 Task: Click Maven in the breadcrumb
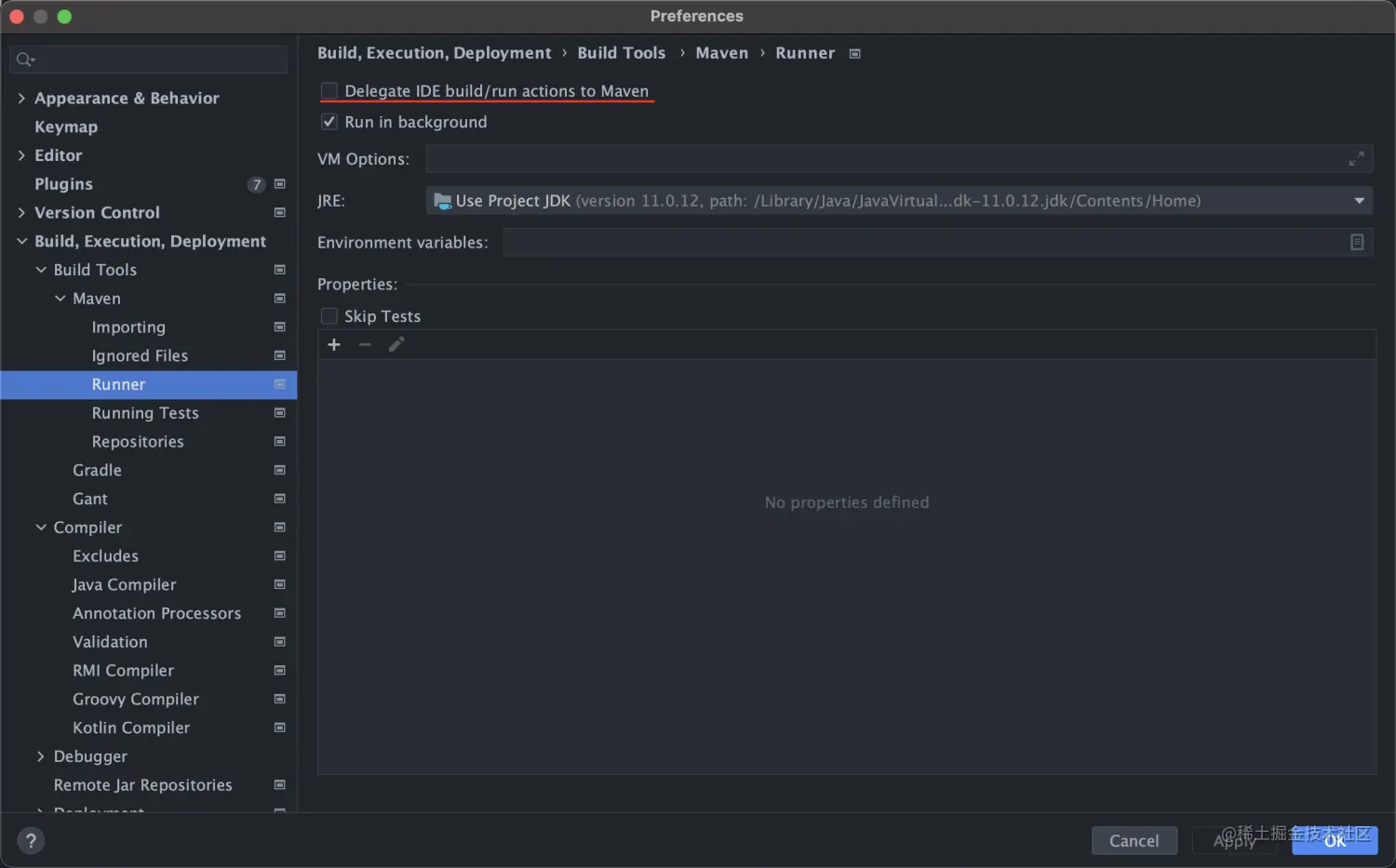[721, 53]
